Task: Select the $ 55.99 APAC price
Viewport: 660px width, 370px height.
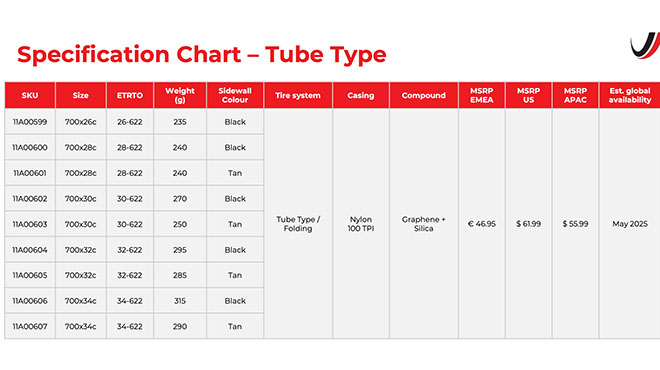Action: pos(575,224)
